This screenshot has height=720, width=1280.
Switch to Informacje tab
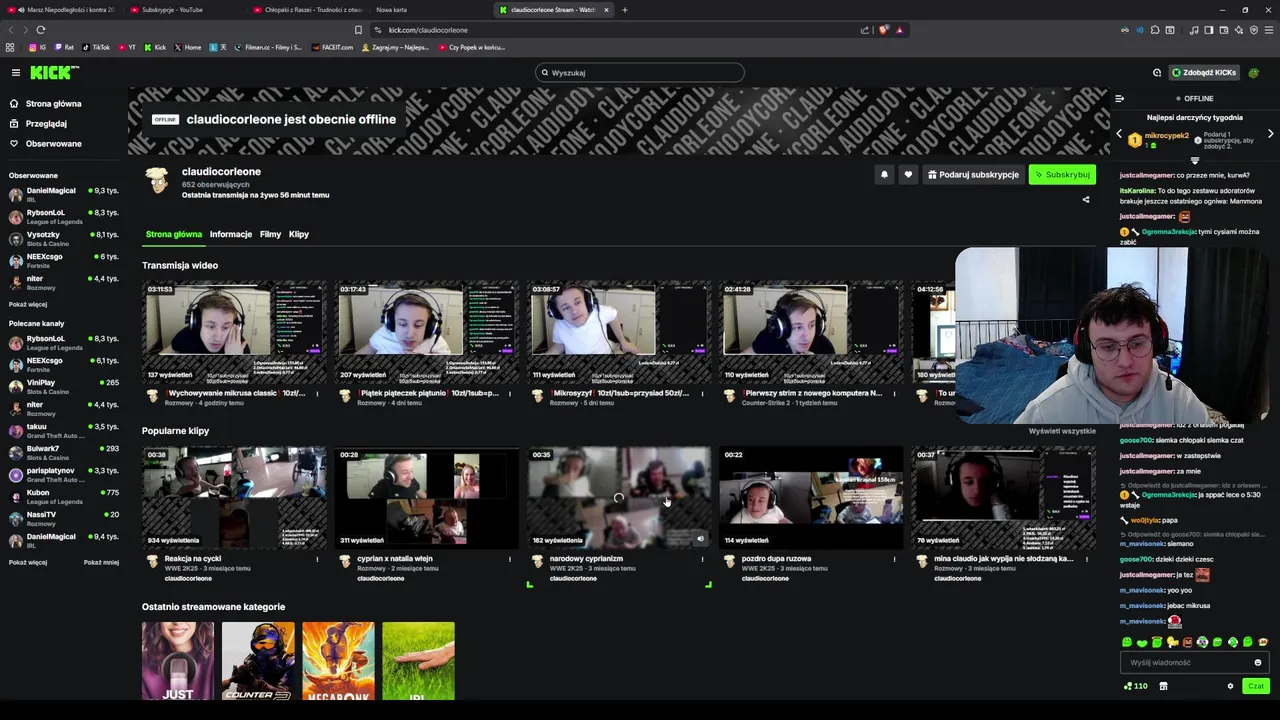point(231,234)
